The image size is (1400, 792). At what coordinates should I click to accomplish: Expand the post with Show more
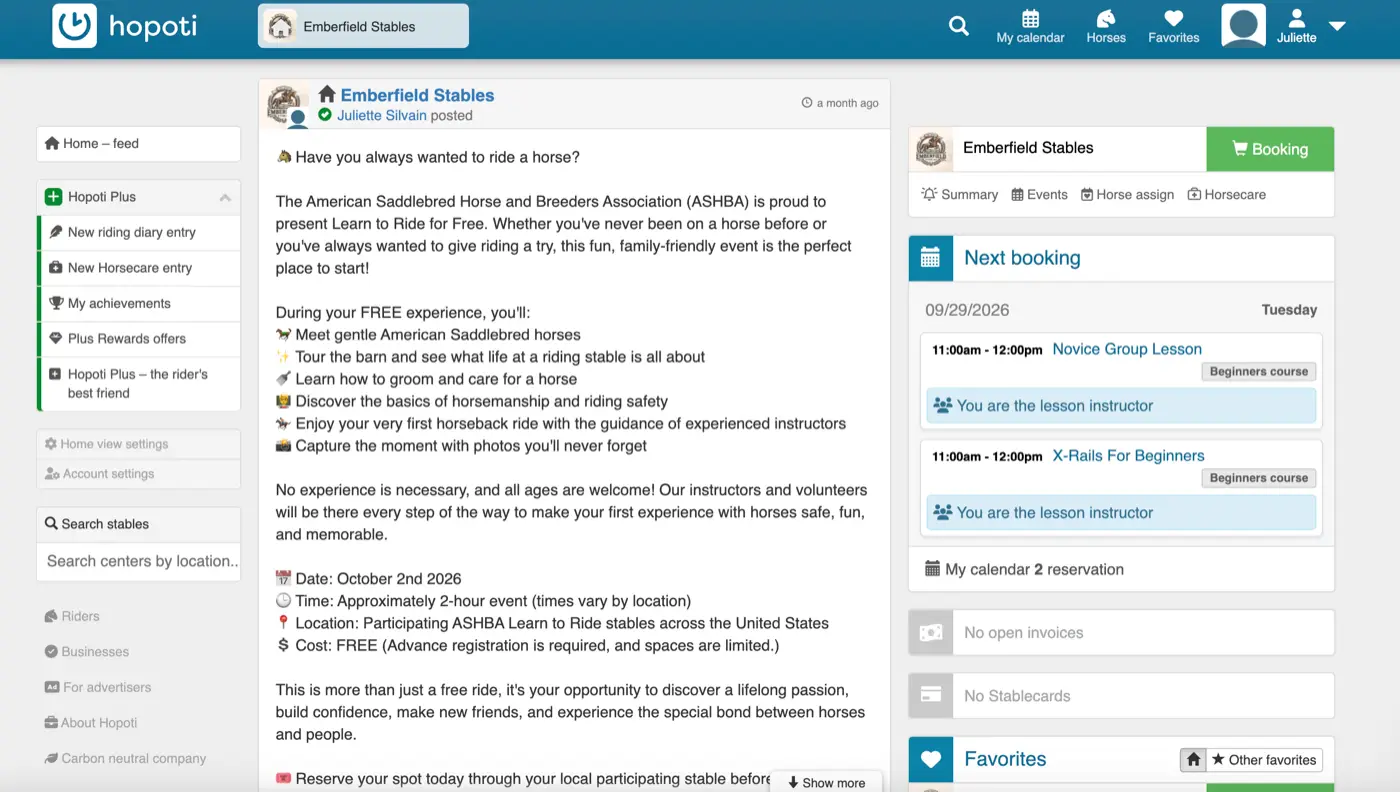click(826, 783)
